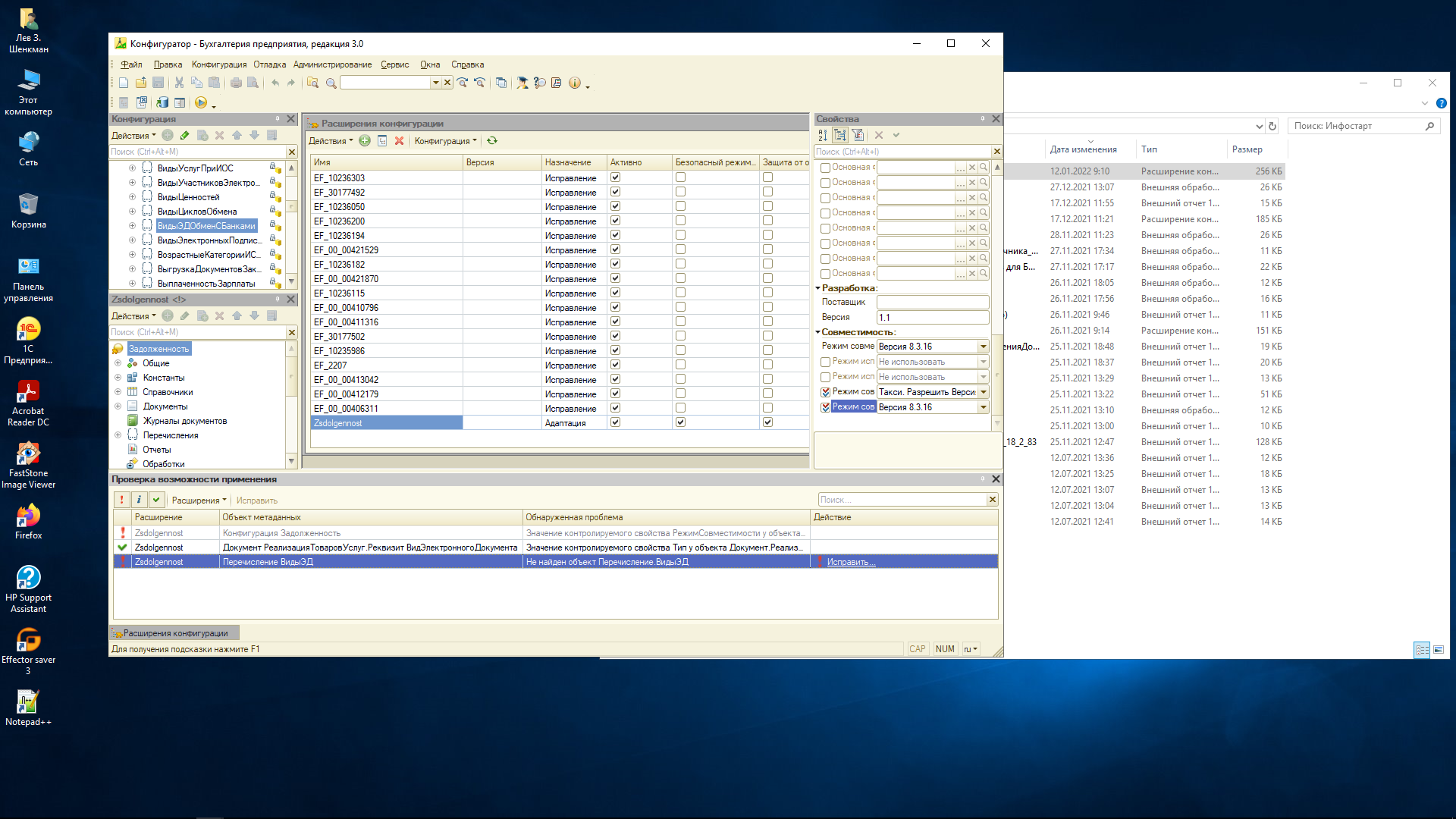
Task: Click the green checkmark filter button
Action: pos(156,500)
